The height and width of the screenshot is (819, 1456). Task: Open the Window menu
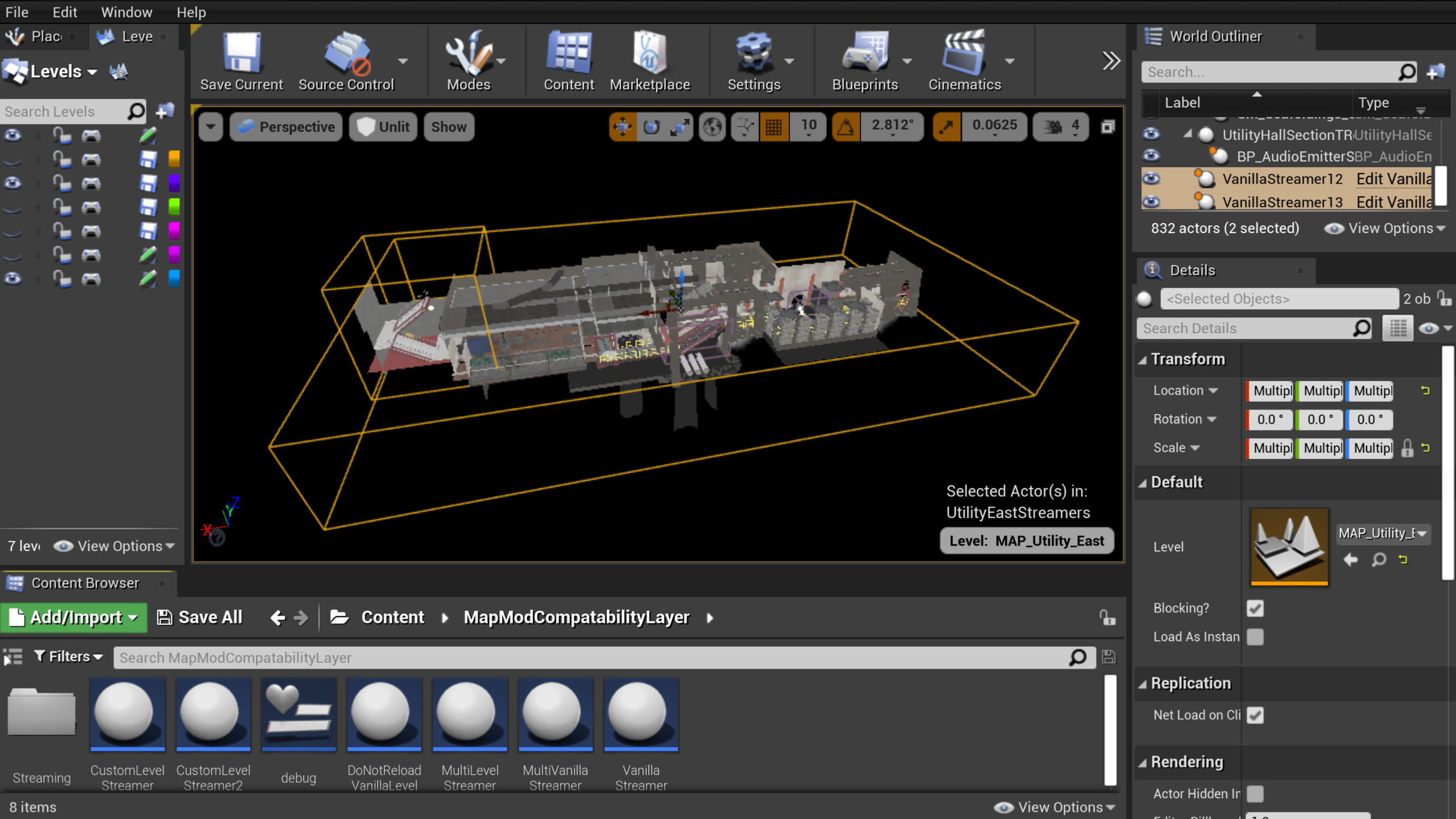126,12
